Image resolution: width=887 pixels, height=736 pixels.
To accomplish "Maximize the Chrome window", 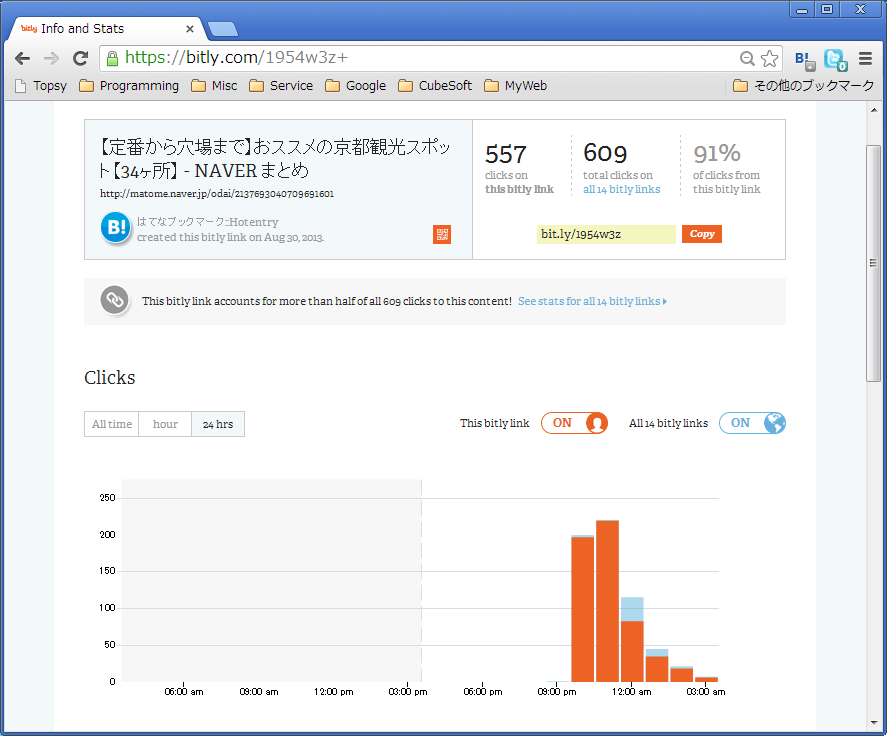I will (x=827, y=10).
